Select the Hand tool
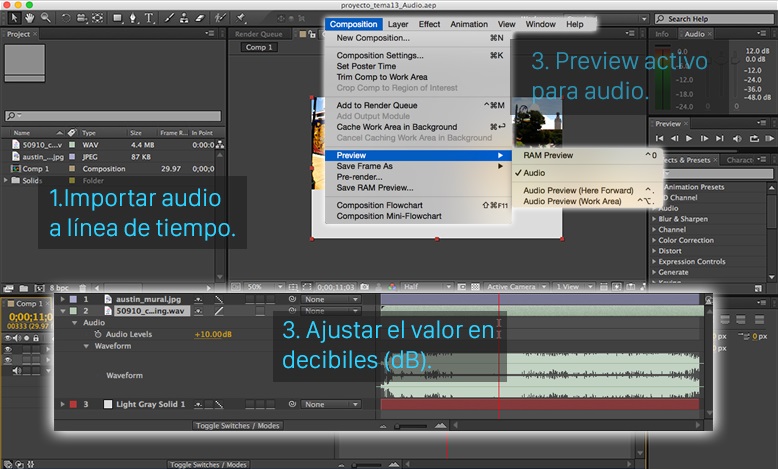 [30, 18]
